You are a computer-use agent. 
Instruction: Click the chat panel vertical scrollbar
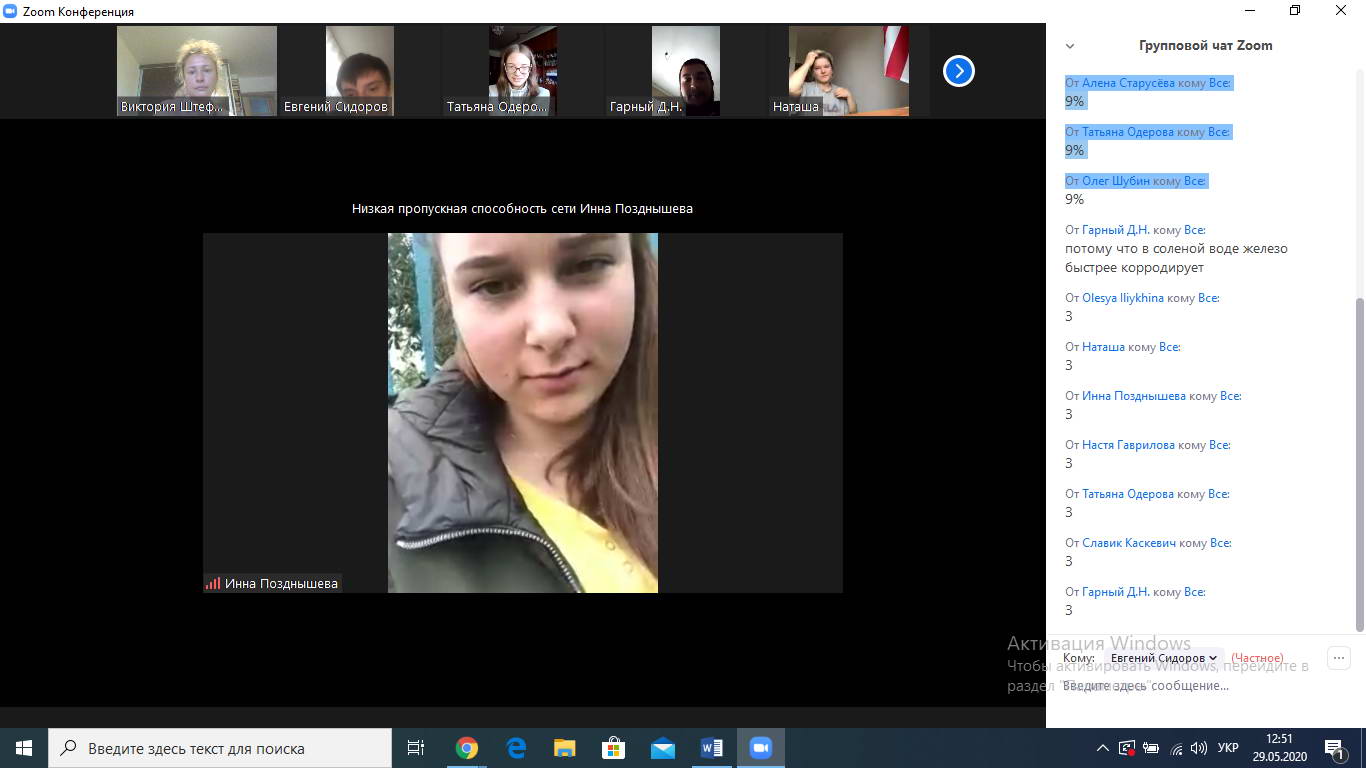[x=1359, y=460]
